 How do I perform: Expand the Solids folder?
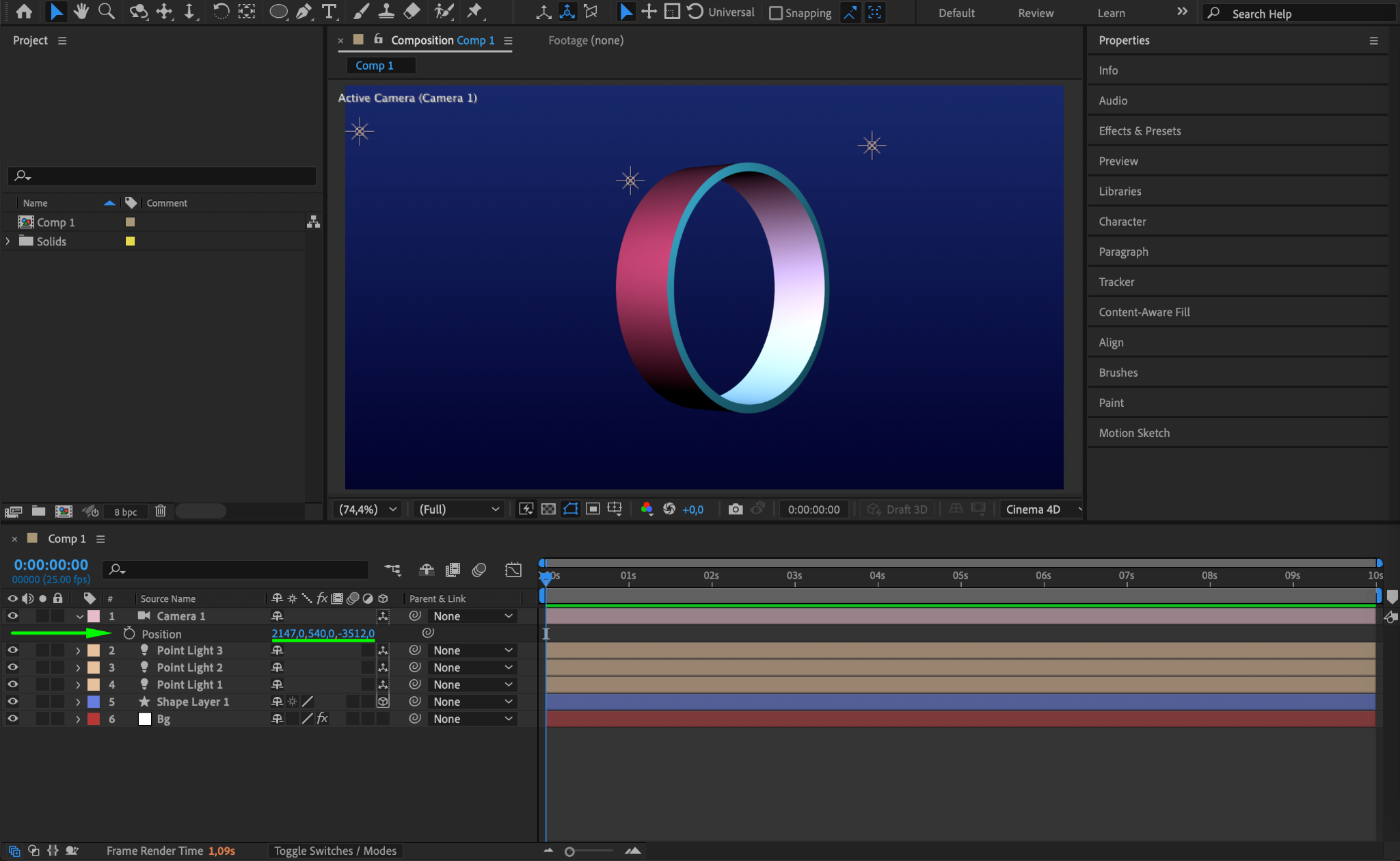tap(8, 241)
